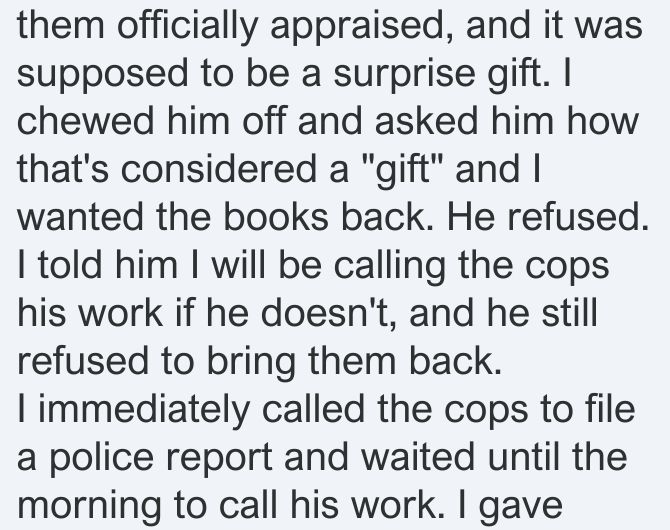Image resolution: width=670 pixels, height=530 pixels.
Task: Click the words "waited until the"
Action: (x=494, y=457)
